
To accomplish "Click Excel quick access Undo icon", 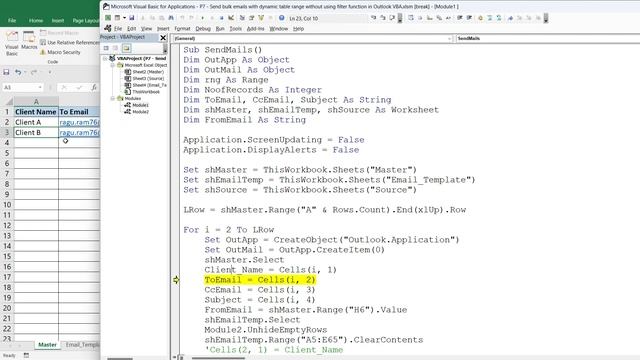I will click(x=18, y=72).
